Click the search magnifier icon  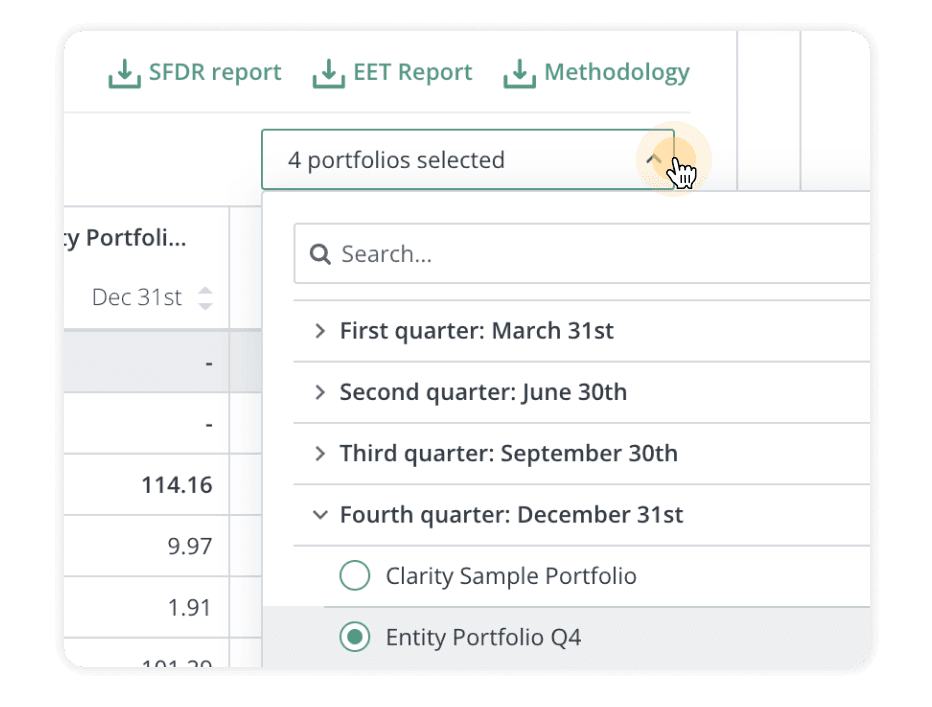tap(320, 254)
